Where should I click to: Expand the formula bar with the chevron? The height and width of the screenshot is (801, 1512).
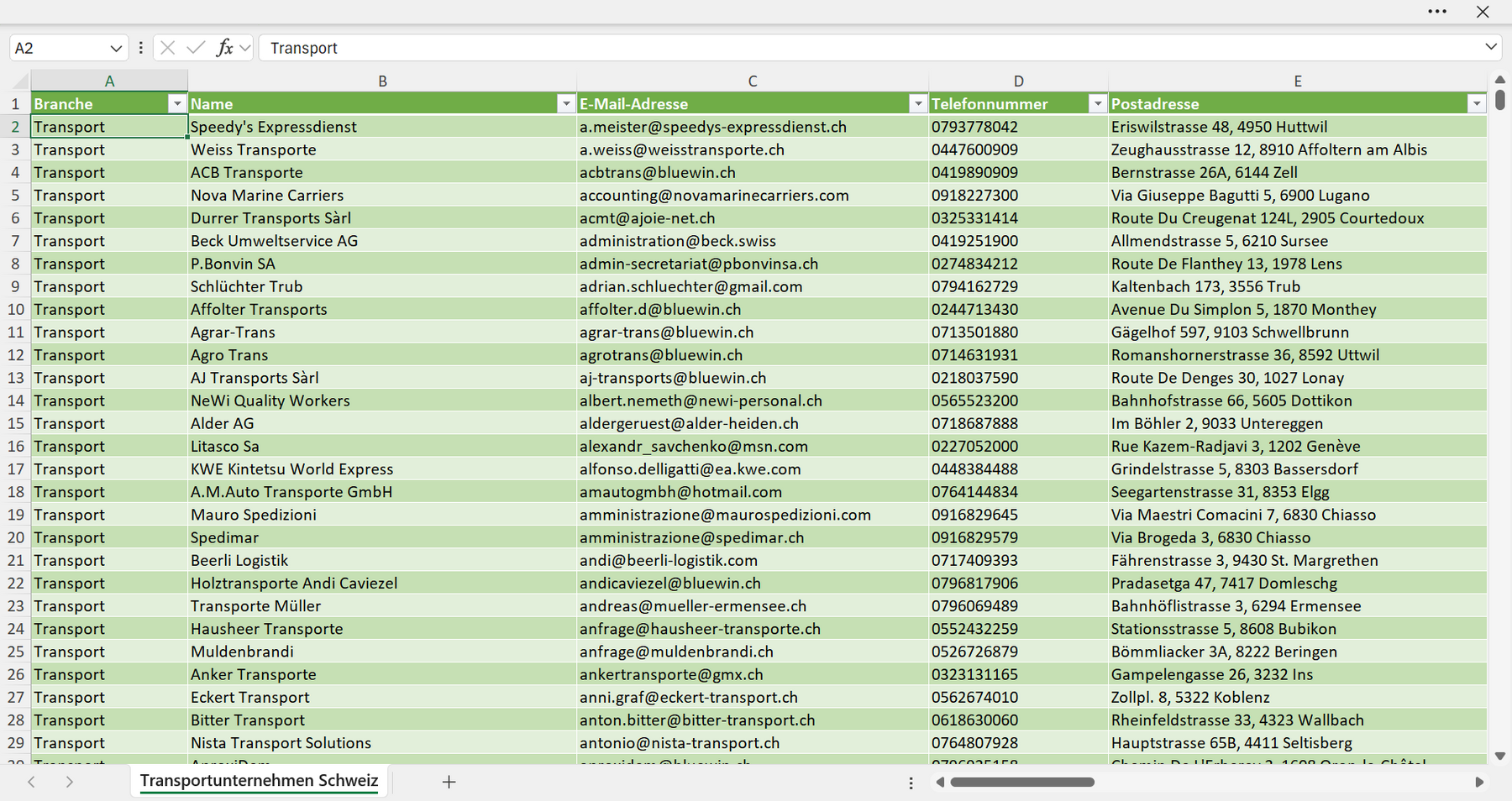(1491, 47)
